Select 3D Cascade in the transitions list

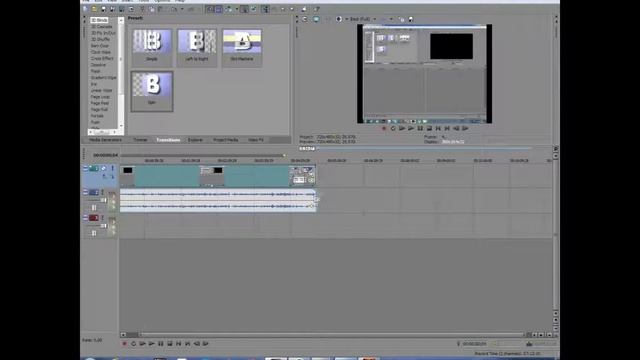[102, 27]
